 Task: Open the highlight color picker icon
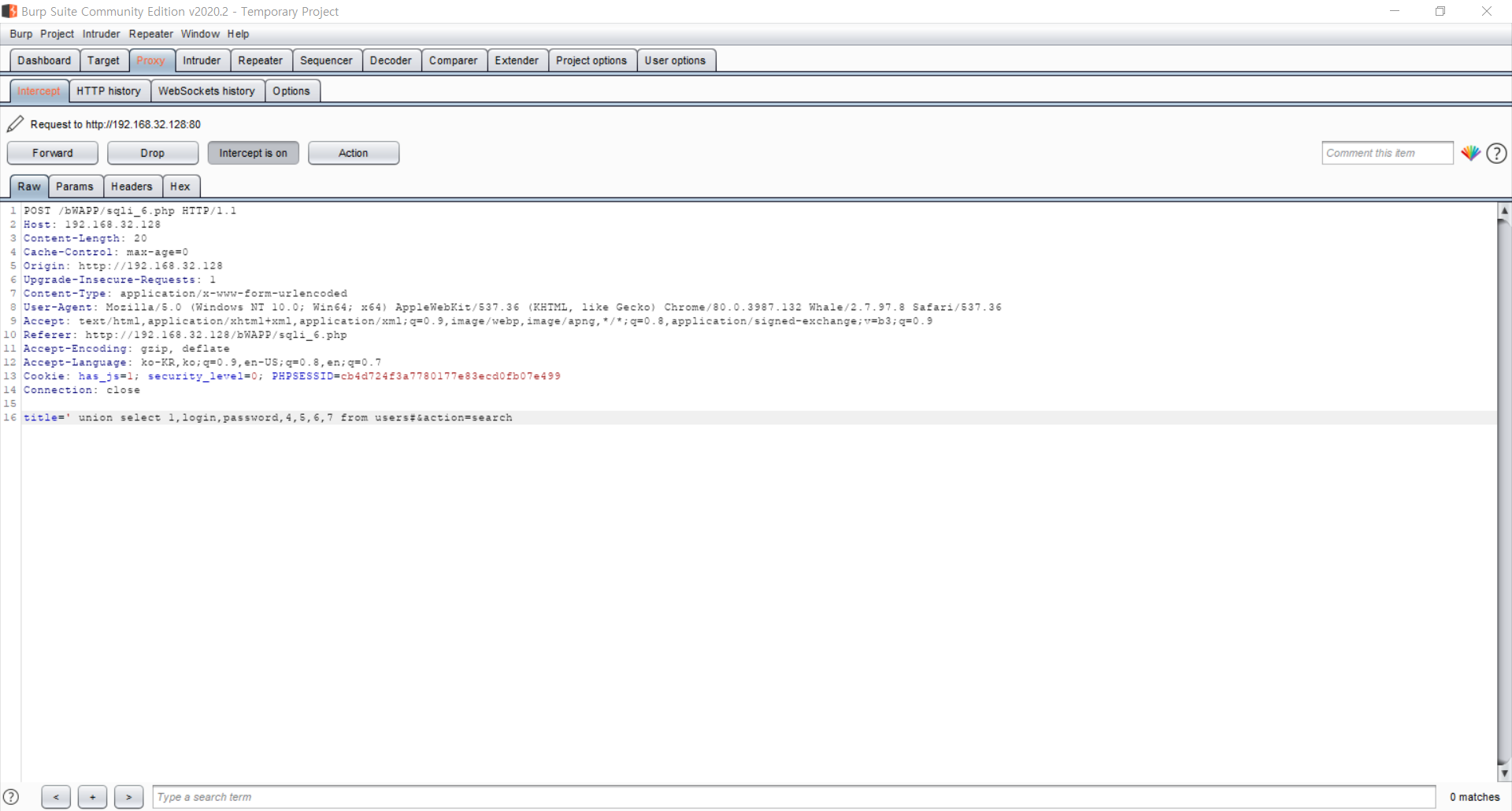[x=1469, y=154]
